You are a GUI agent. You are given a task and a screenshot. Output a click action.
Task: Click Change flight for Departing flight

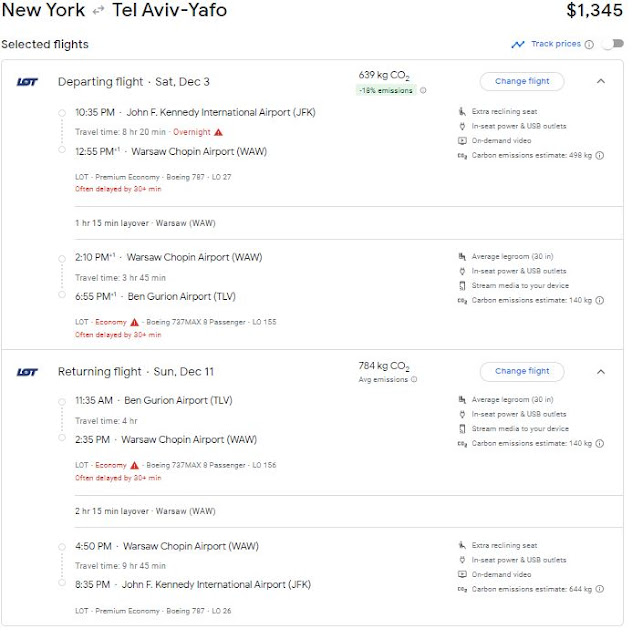pos(521,81)
